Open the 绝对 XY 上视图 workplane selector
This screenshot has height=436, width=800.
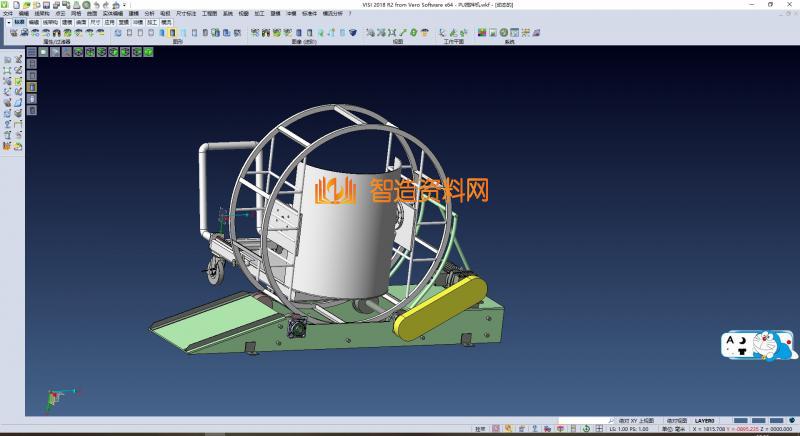[636, 420]
